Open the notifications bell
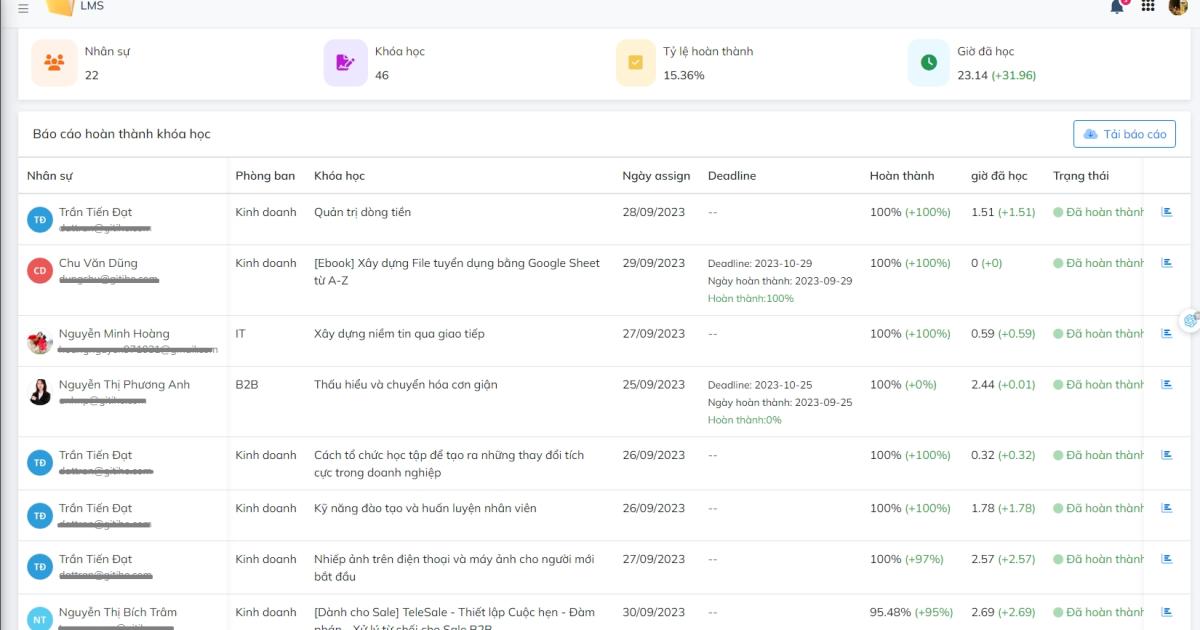Image resolution: width=1200 pixels, height=630 pixels. pyautogui.click(x=1117, y=7)
